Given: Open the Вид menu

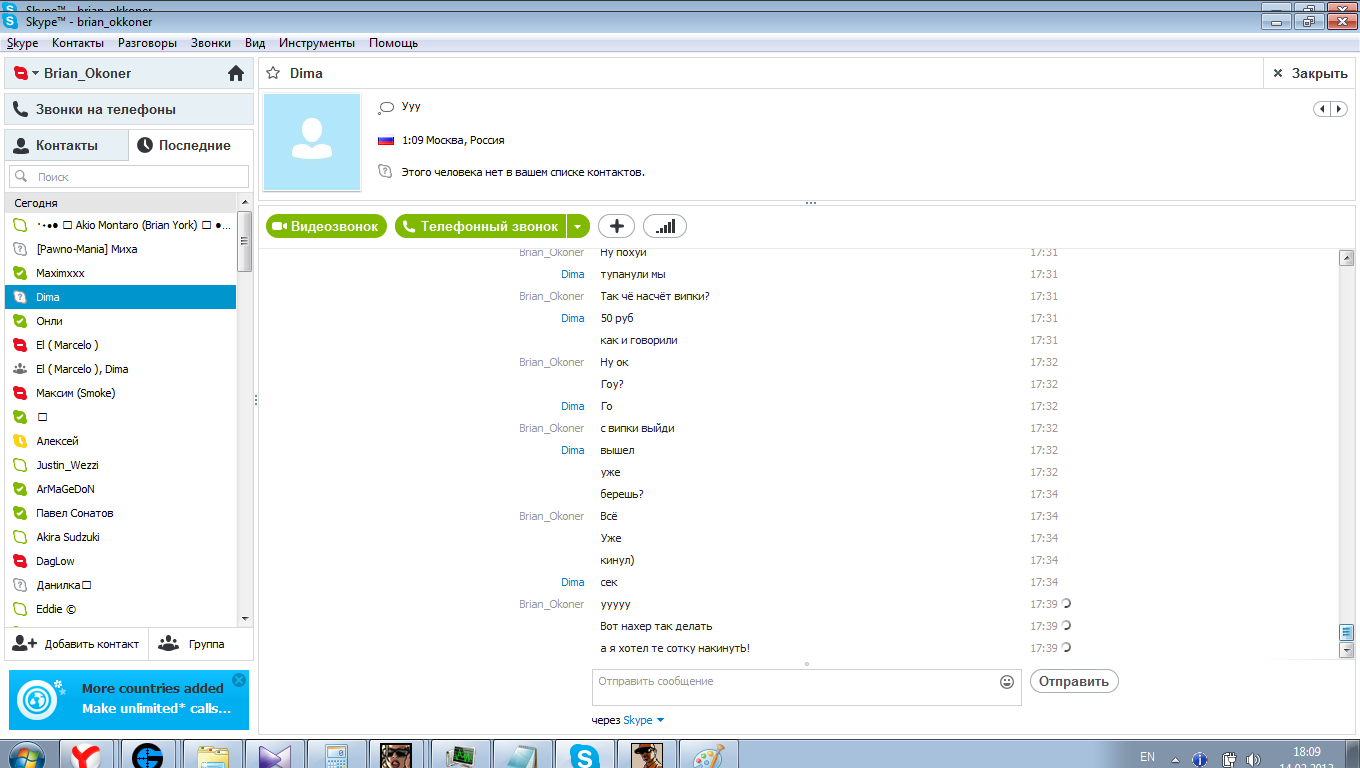Looking at the screenshot, I should tap(255, 43).
